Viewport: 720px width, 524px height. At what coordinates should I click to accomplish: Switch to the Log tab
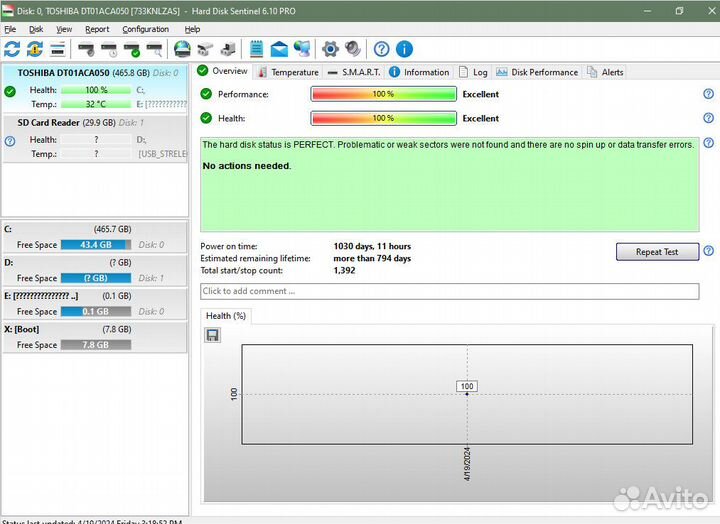pyautogui.click(x=473, y=72)
